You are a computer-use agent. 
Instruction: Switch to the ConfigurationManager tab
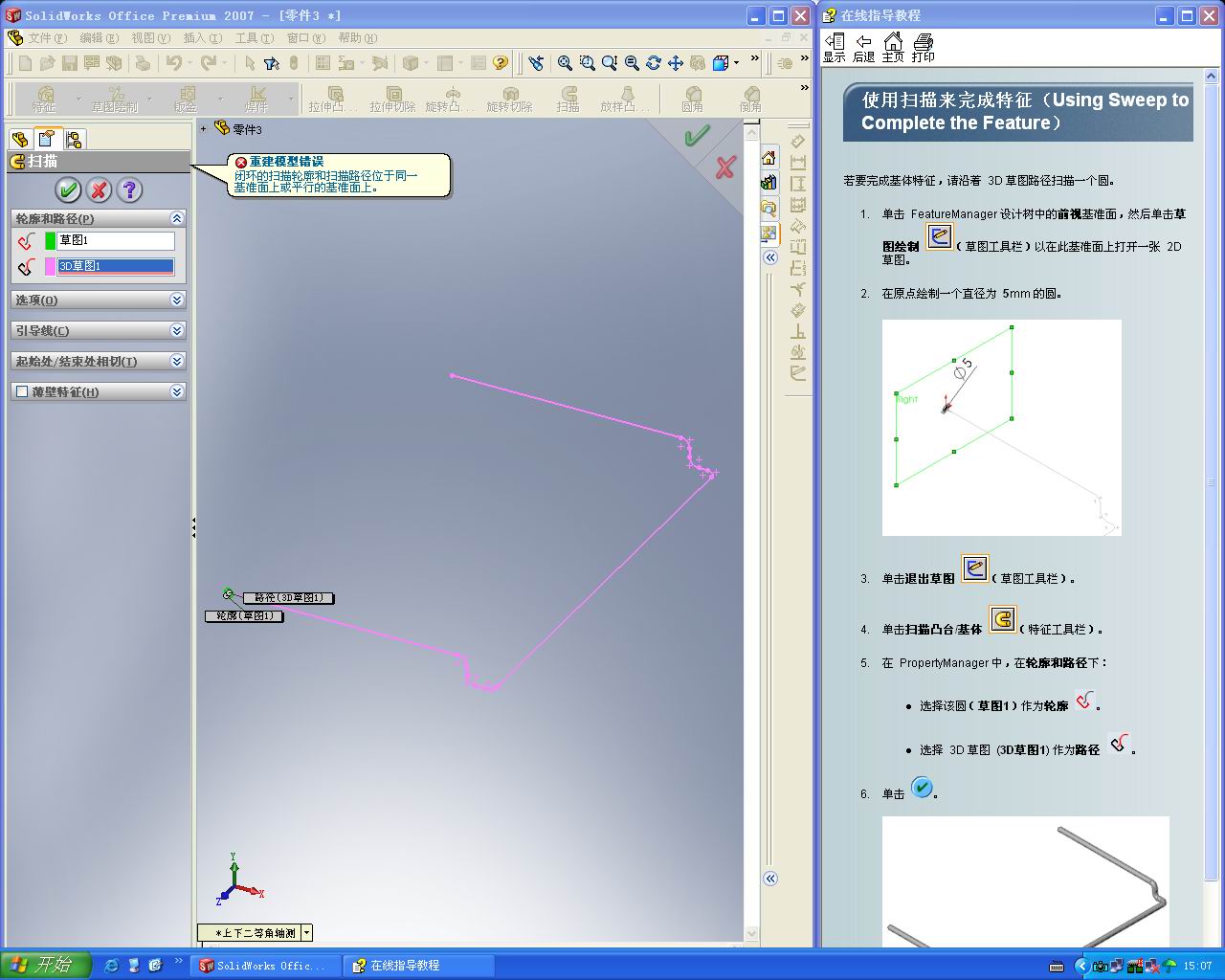pos(74,139)
